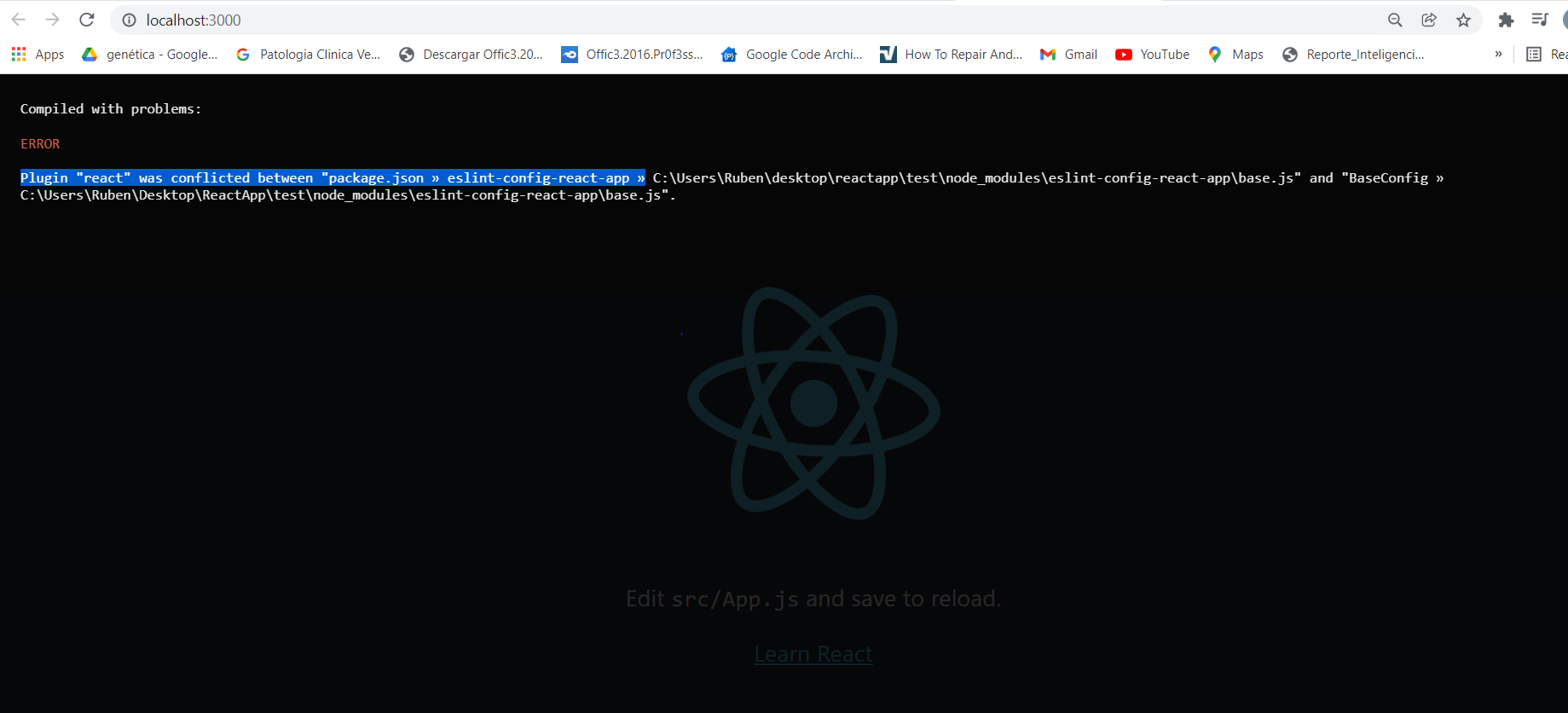The image size is (1568, 713).
Task: Open the genética - Google Drive bookmark
Action: point(150,55)
